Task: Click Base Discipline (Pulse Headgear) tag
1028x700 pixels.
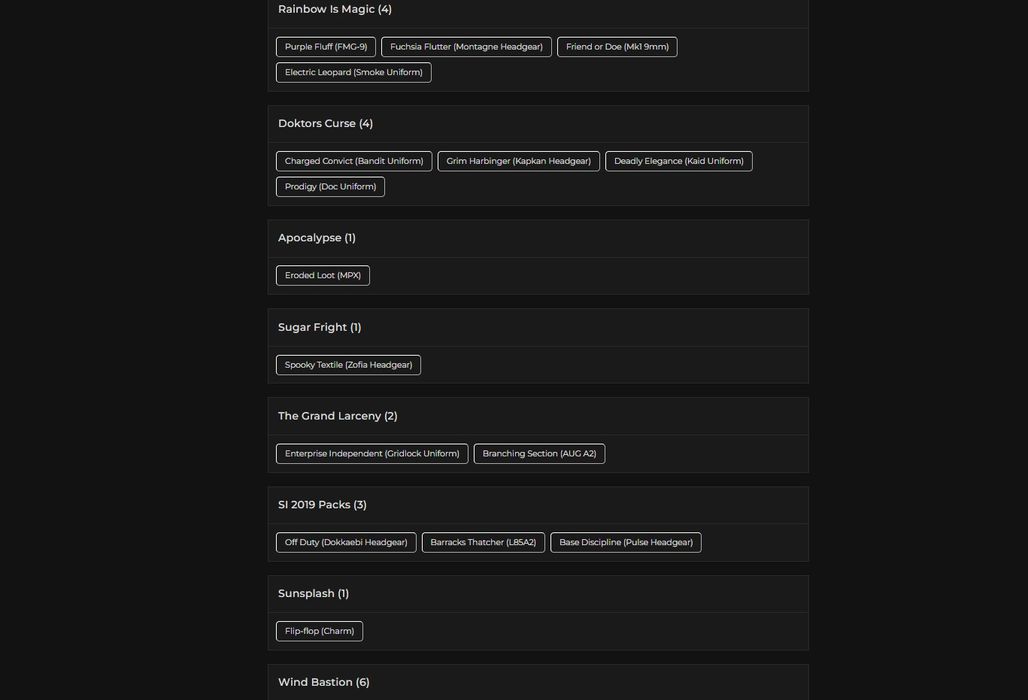Action: tap(625, 543)
